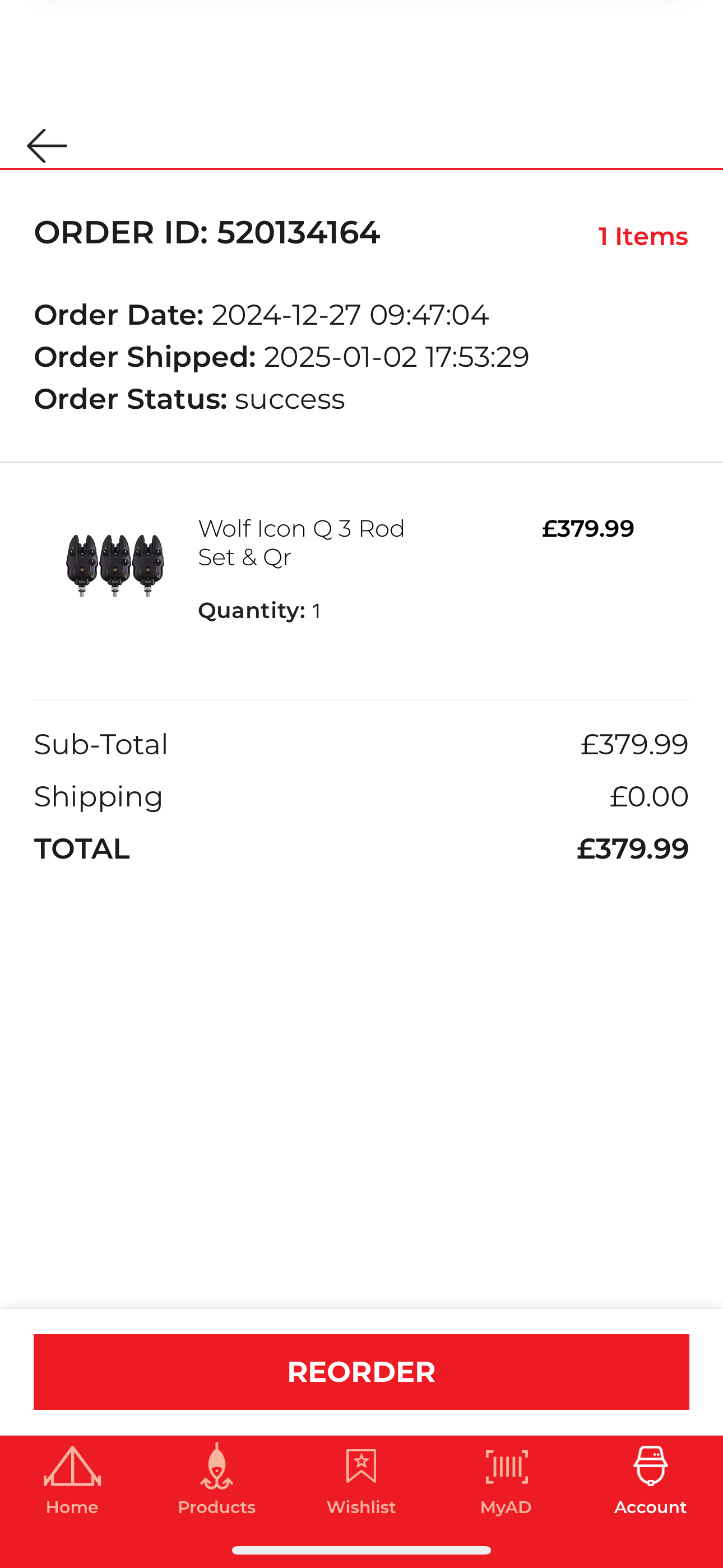Select the Account tab icon
Viewport: 723px width, 1568px height.
[650, 1466]
